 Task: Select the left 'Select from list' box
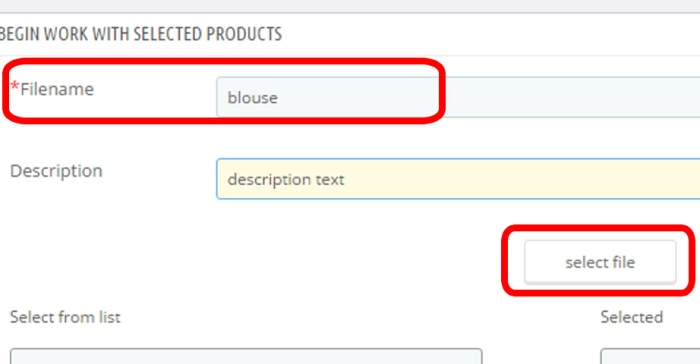point(246,356)
